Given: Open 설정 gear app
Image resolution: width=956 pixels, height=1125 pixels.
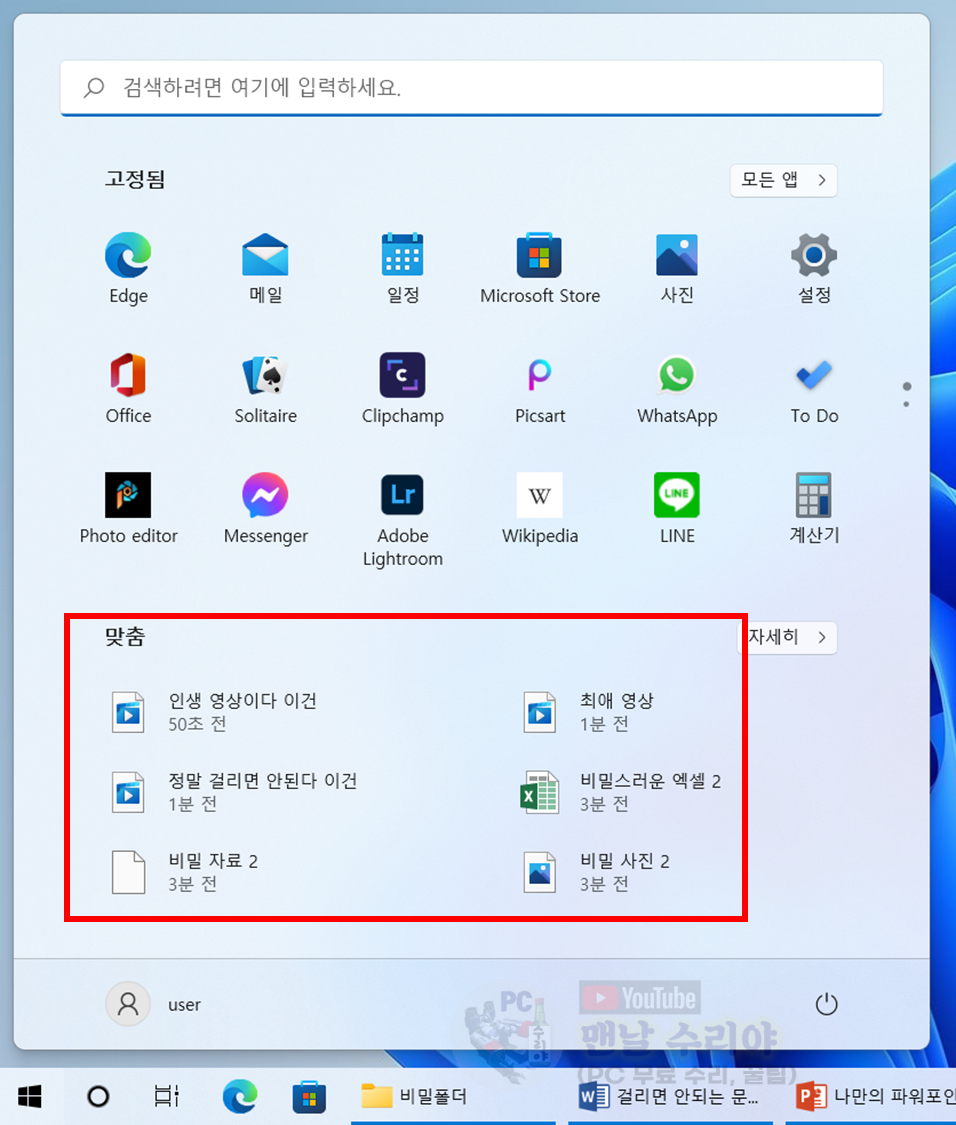Looking at the screenshot, I should 814,268.
